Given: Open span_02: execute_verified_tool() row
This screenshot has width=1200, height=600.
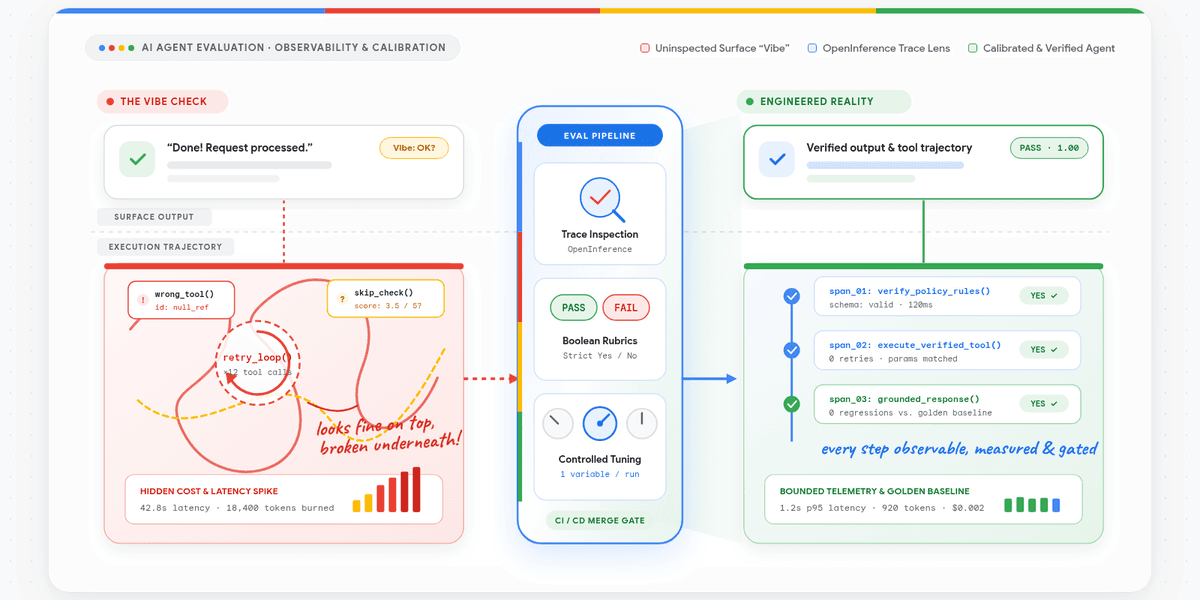Looking at the screenshot, I should [x=947, y=350].
